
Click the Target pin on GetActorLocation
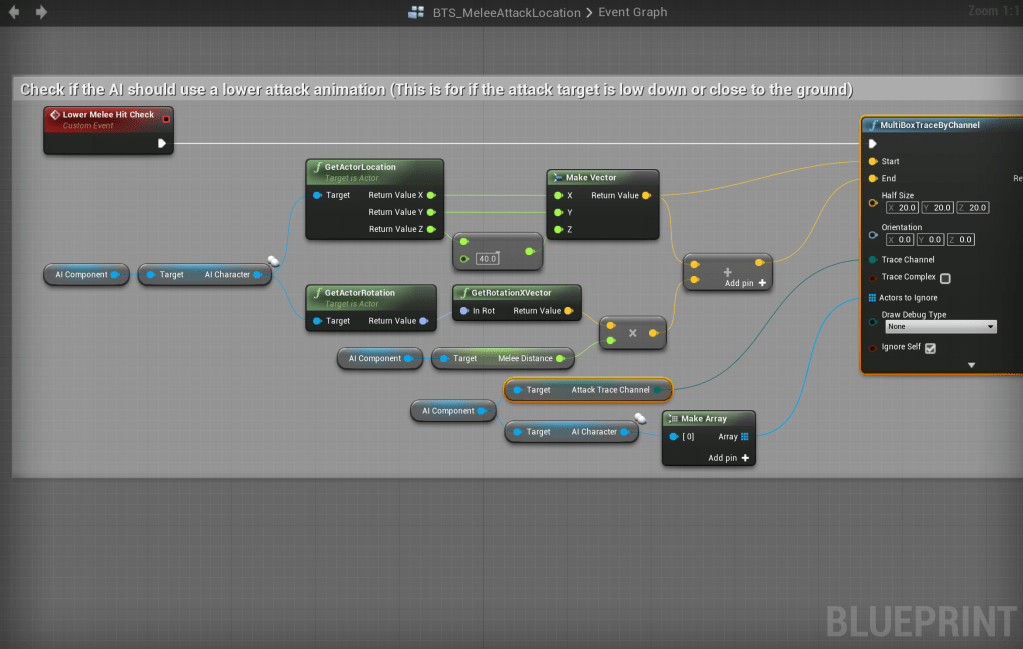click(317, 195)
